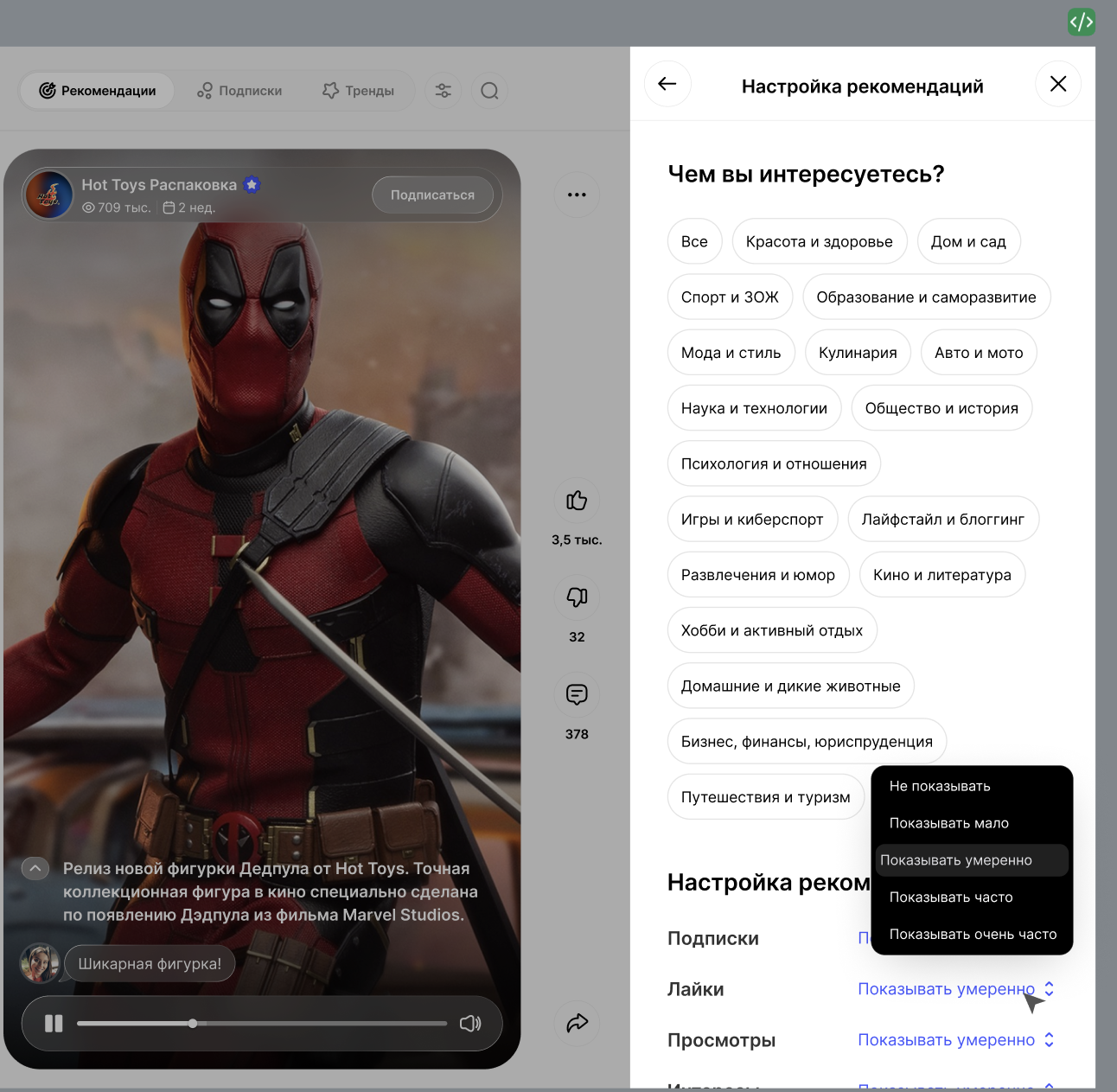The height and width of the screenshot is (1092, 1117).
Task: Toggle Кулинария interest chip
Action: [858, 353]
